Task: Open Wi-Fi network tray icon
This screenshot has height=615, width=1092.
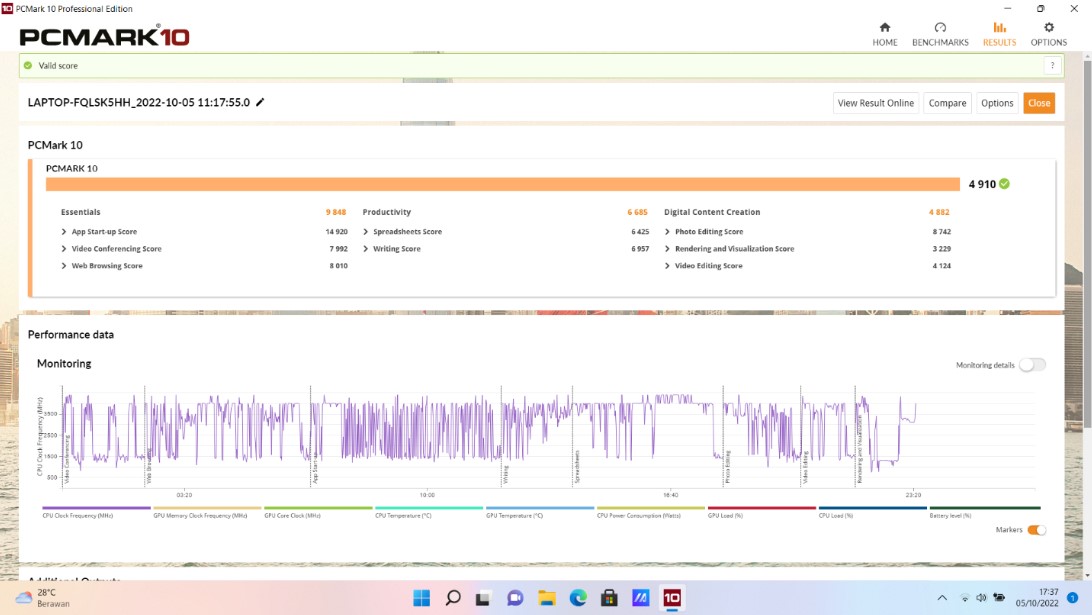Action: tap(965, 598)
